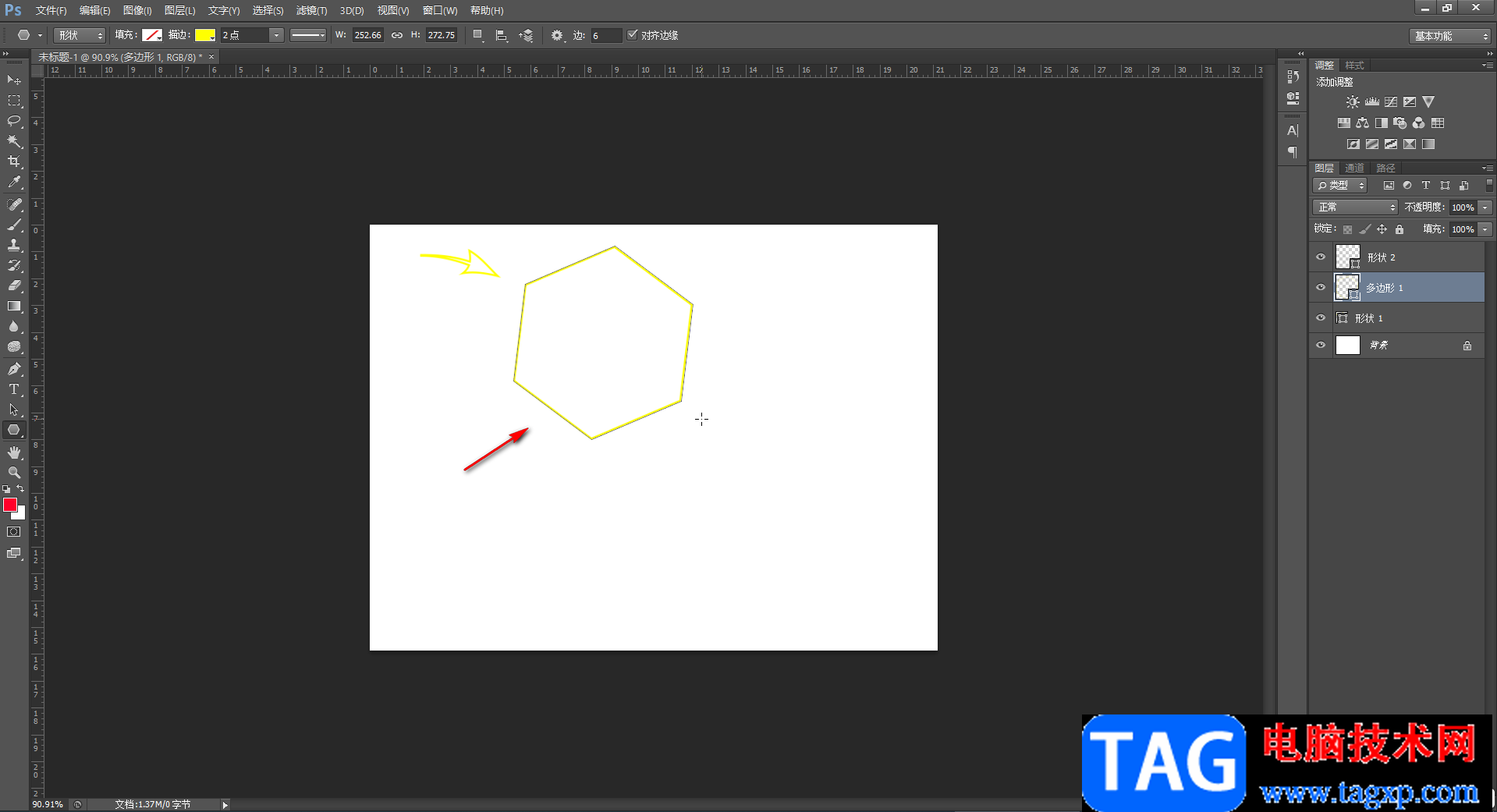Select the Blur tool
The height and width of the screenshot is (812, 1497).
coord(14,326)
